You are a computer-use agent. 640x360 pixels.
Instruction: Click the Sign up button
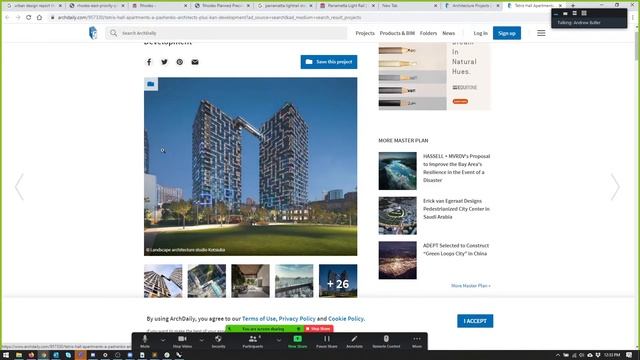[x=507, y=33]
